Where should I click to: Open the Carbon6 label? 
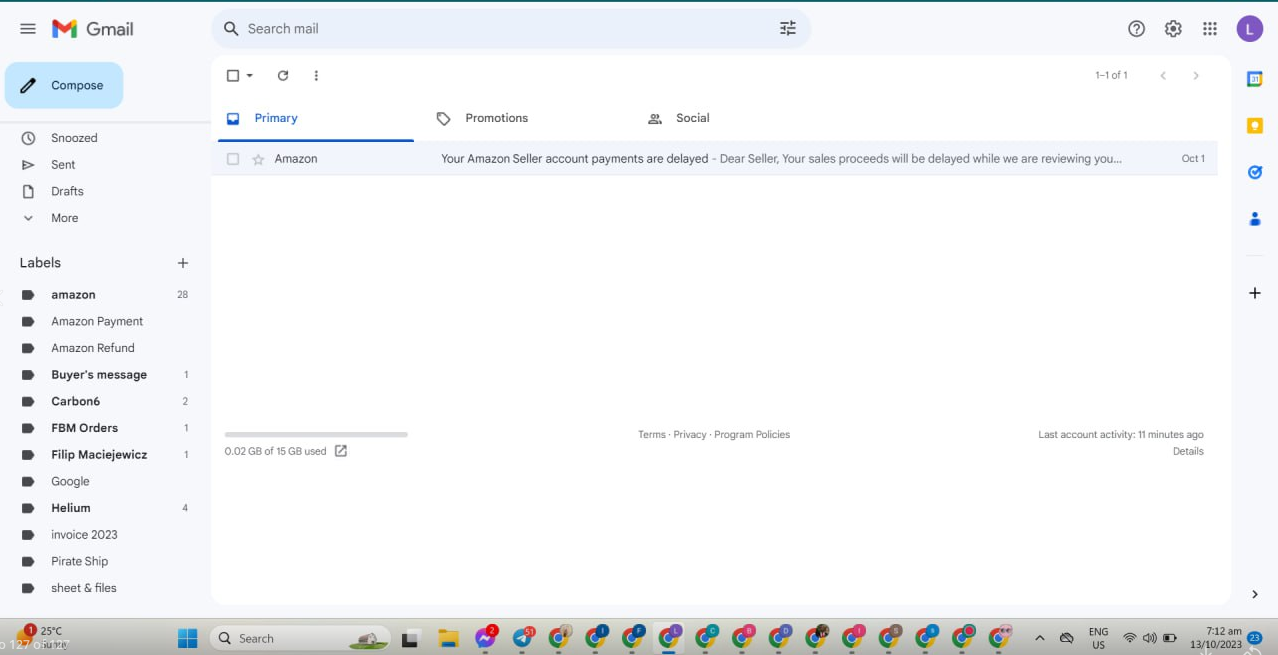tap(75, 402)
